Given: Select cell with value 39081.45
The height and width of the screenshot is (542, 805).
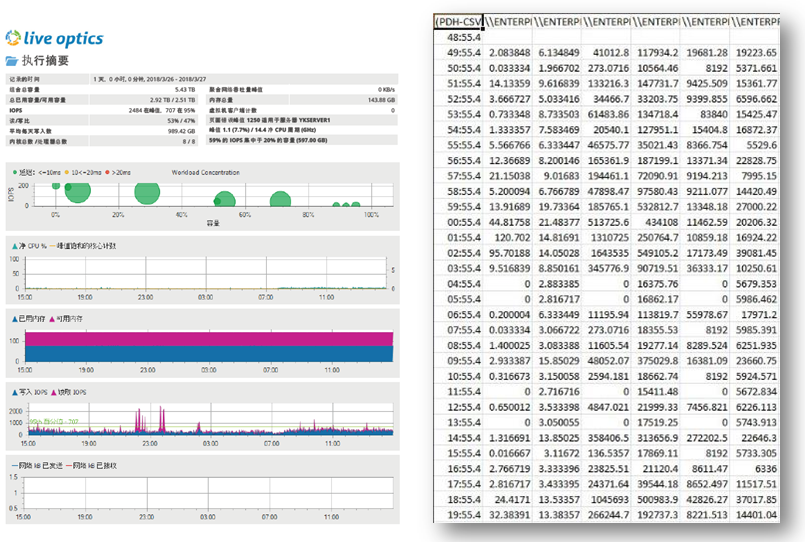Looking at the screenshot, I should coord(754,253).
